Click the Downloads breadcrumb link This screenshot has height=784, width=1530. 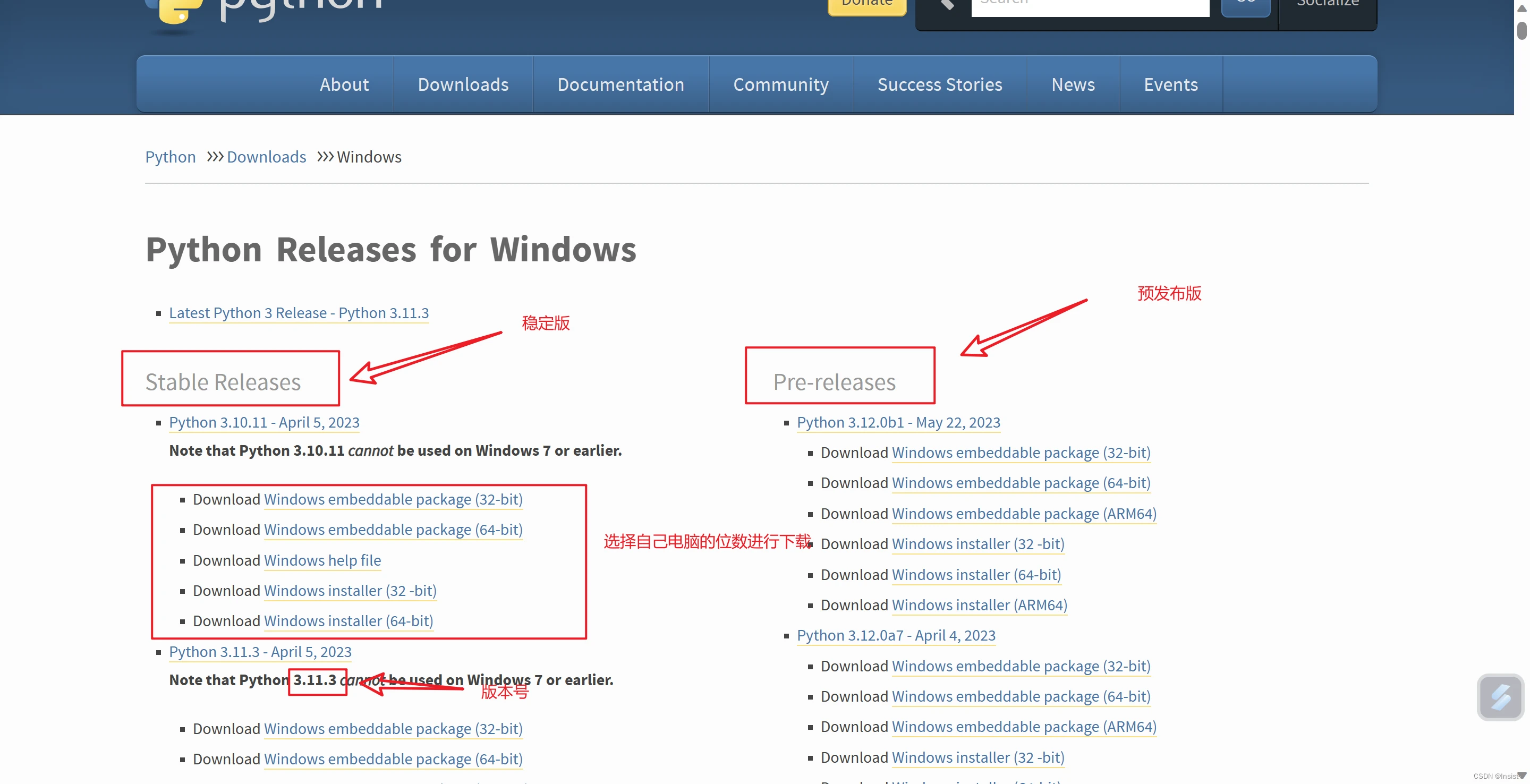[266, 157]
